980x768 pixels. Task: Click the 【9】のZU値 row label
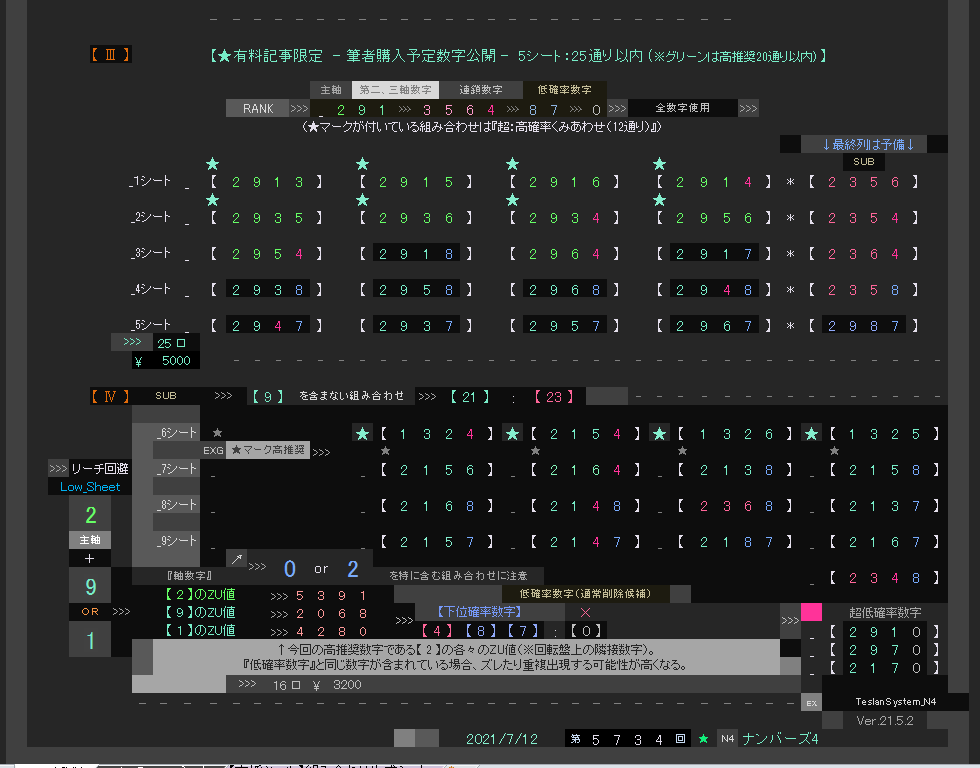(199, 612)
